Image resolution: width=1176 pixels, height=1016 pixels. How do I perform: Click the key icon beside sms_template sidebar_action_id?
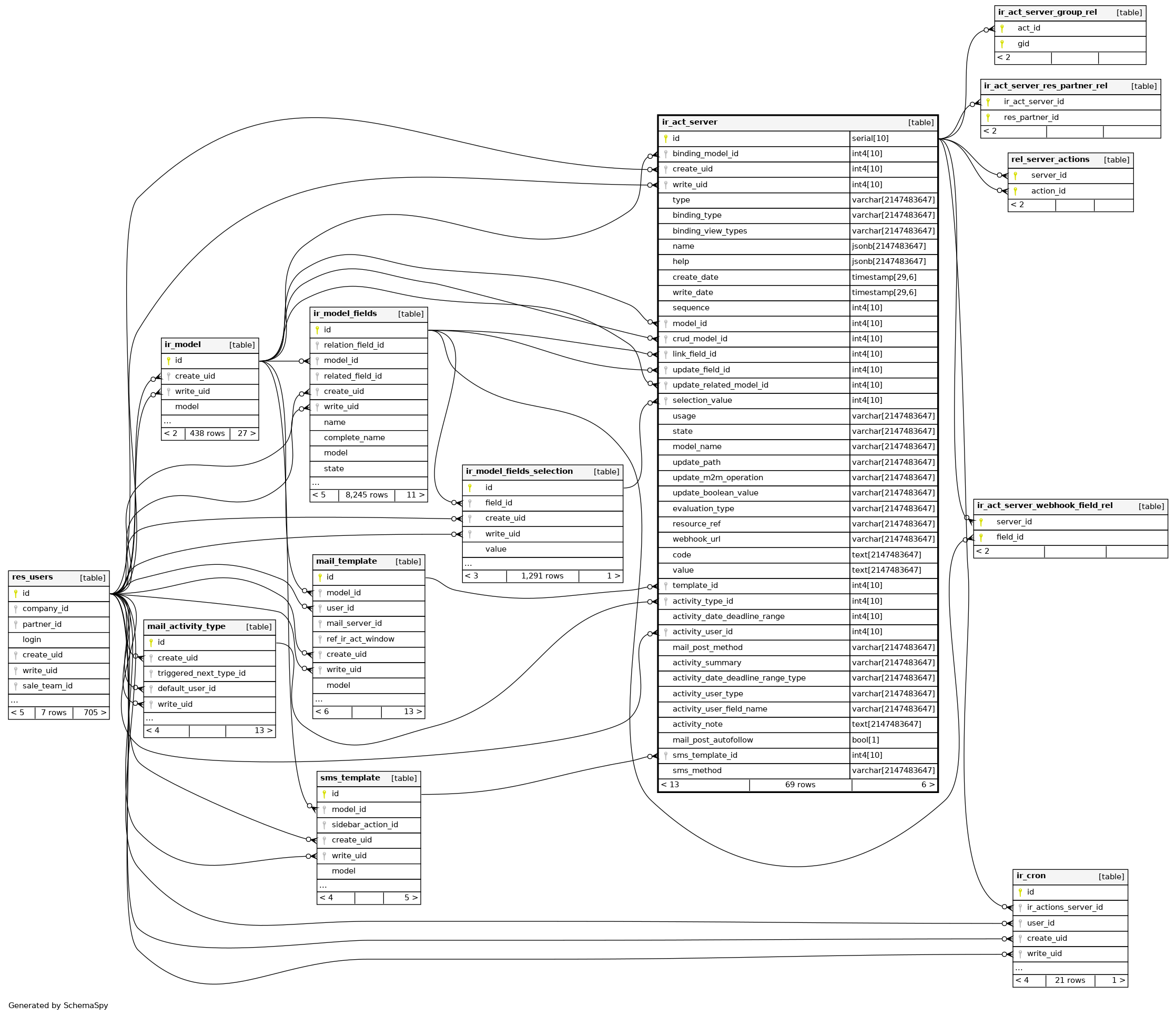(324, 825)
